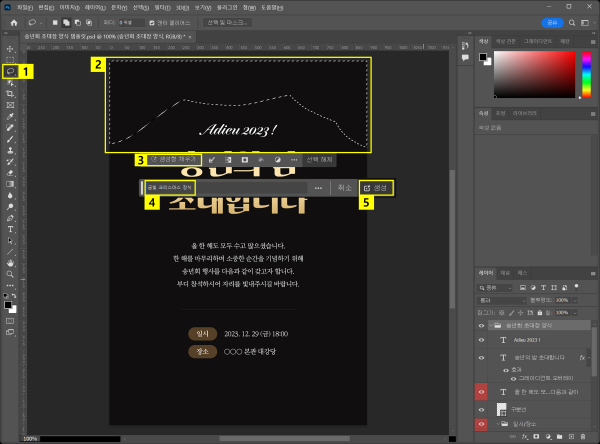Viewport: 600px width, 444px height.
Task: Select the Move tool
Action: point(11,49)
